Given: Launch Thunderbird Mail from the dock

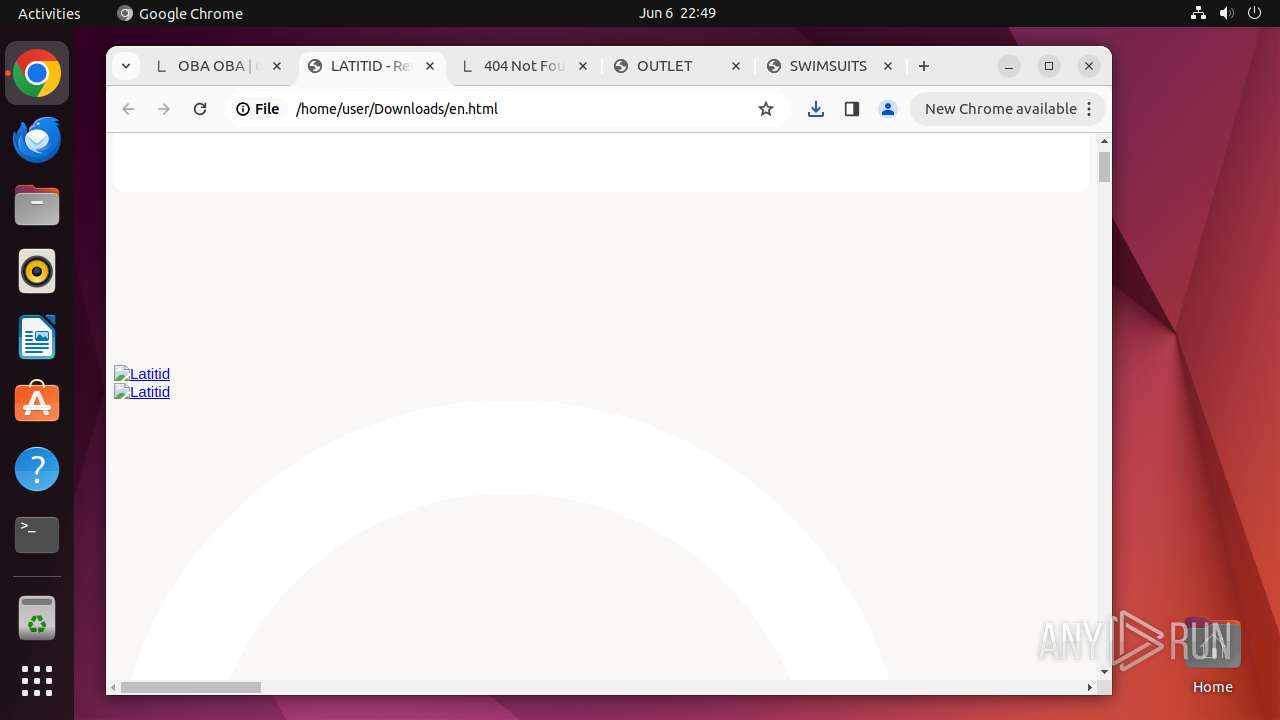Looking at the screenshot, I should (37, 139).
